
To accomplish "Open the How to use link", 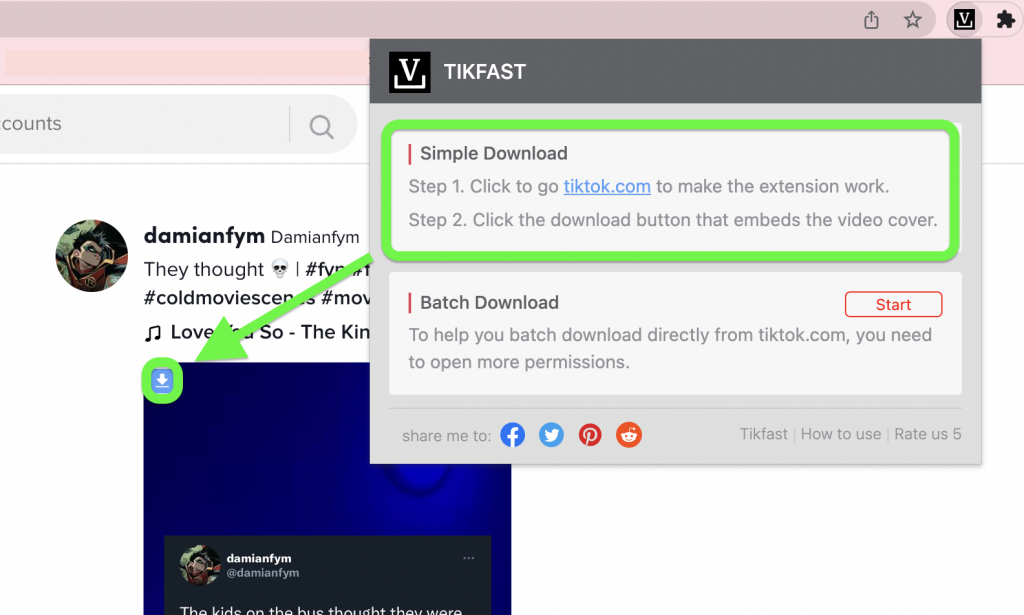I will pyautogui.click(x=840, y=434).
